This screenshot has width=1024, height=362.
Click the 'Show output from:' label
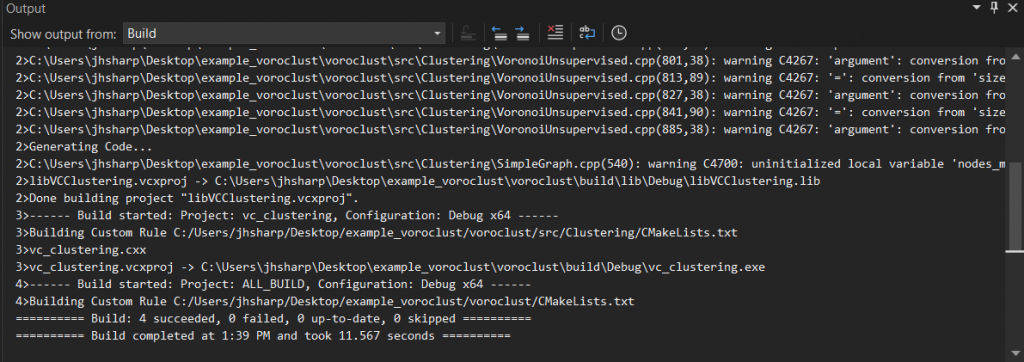click(x=63, y=33)
